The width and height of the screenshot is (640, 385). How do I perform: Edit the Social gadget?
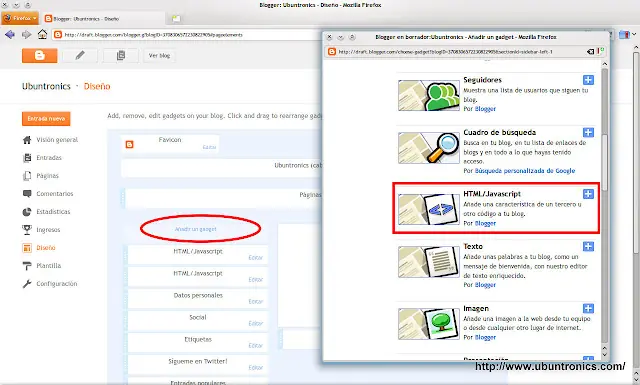[x=256, y=324]
